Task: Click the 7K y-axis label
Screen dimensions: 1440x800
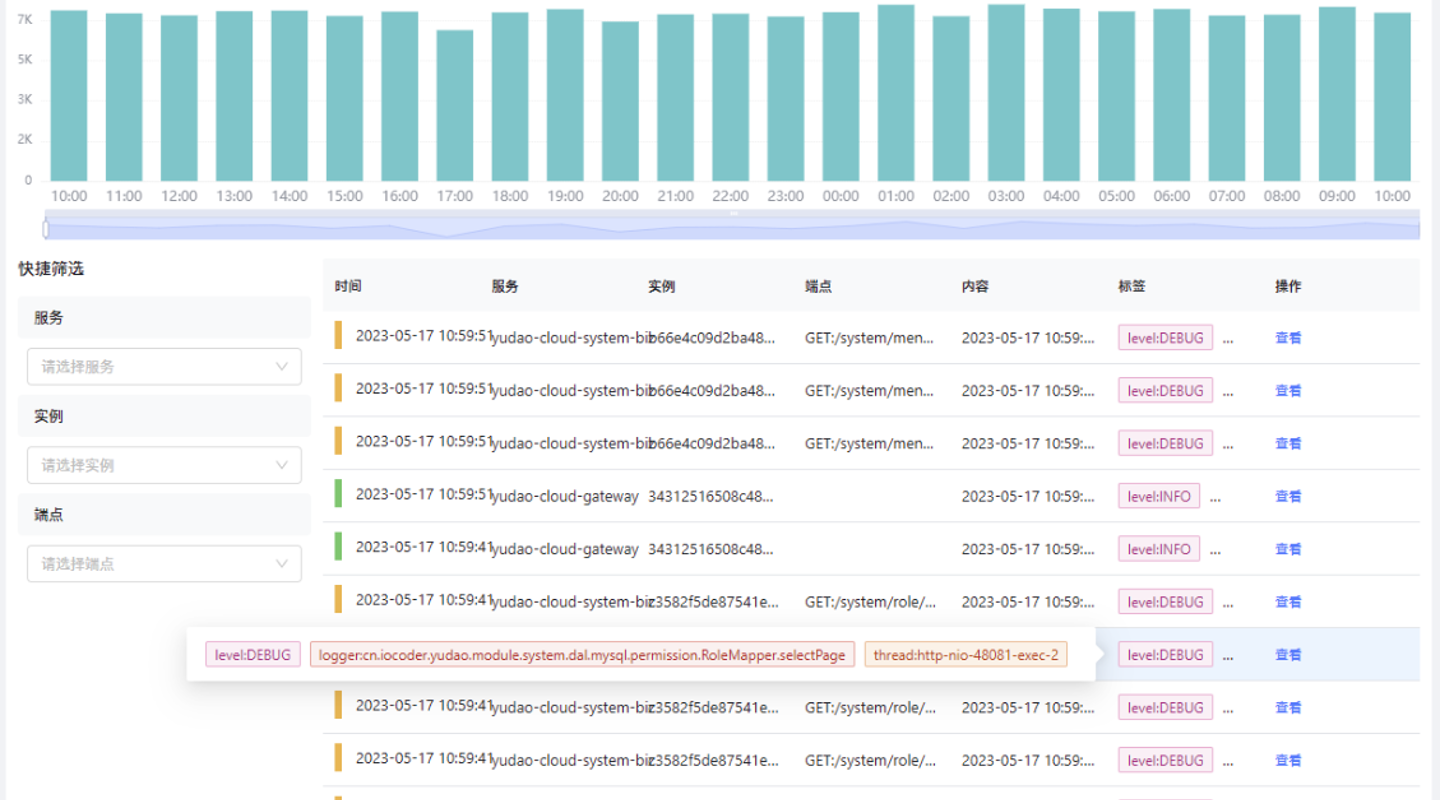Action: [x=25, y=19]
